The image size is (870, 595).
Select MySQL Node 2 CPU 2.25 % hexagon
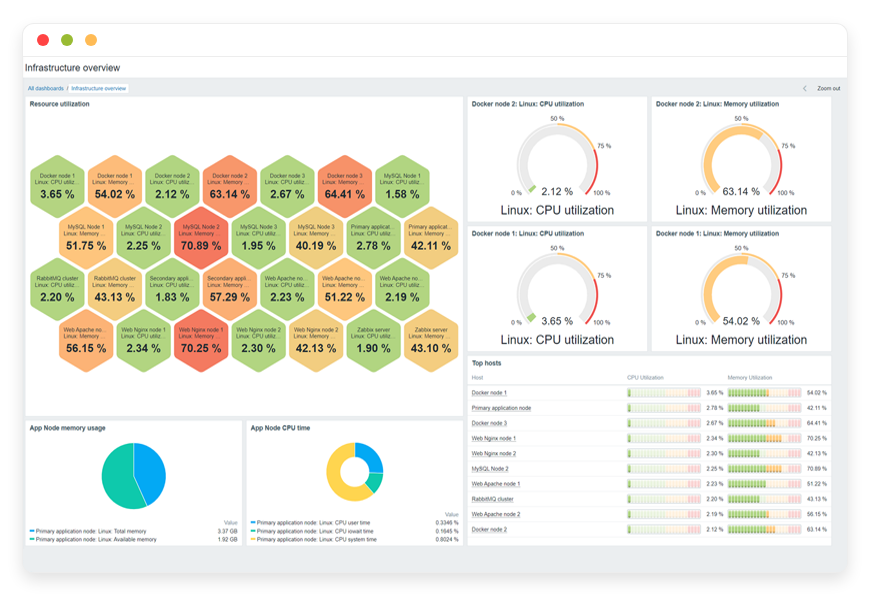pos(144,238)
